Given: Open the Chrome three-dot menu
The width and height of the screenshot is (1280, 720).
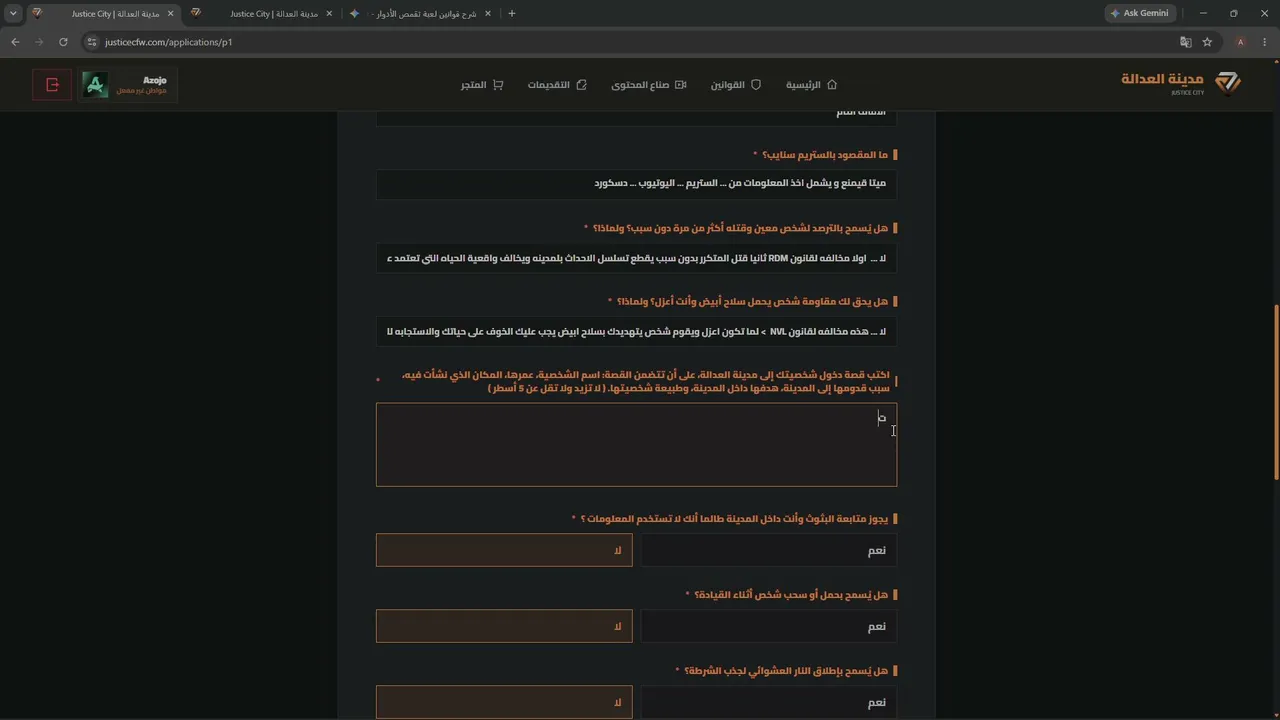Looking at the screenshot, I should coord(1264,42).
